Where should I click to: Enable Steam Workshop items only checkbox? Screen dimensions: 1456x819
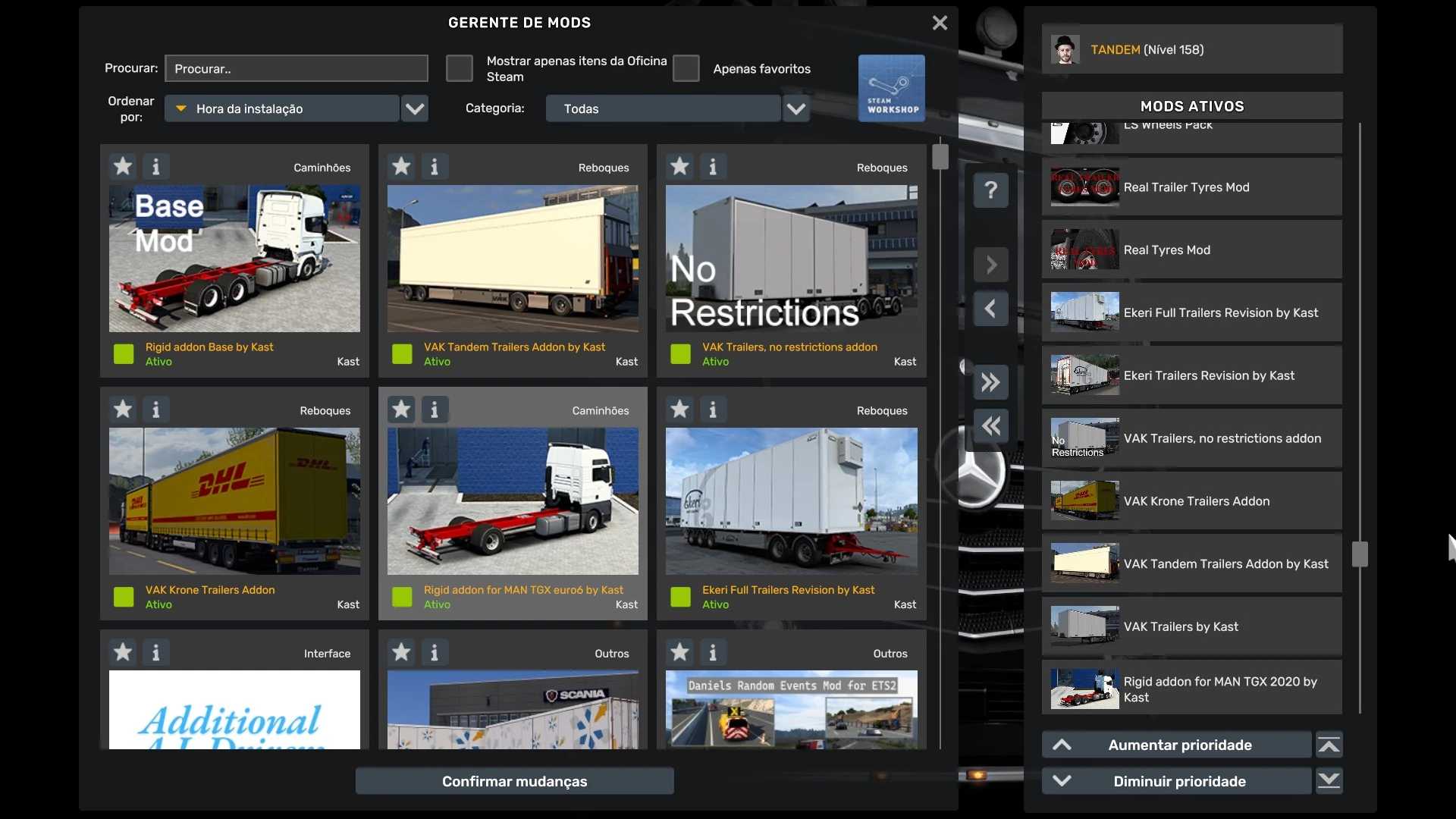459,68
